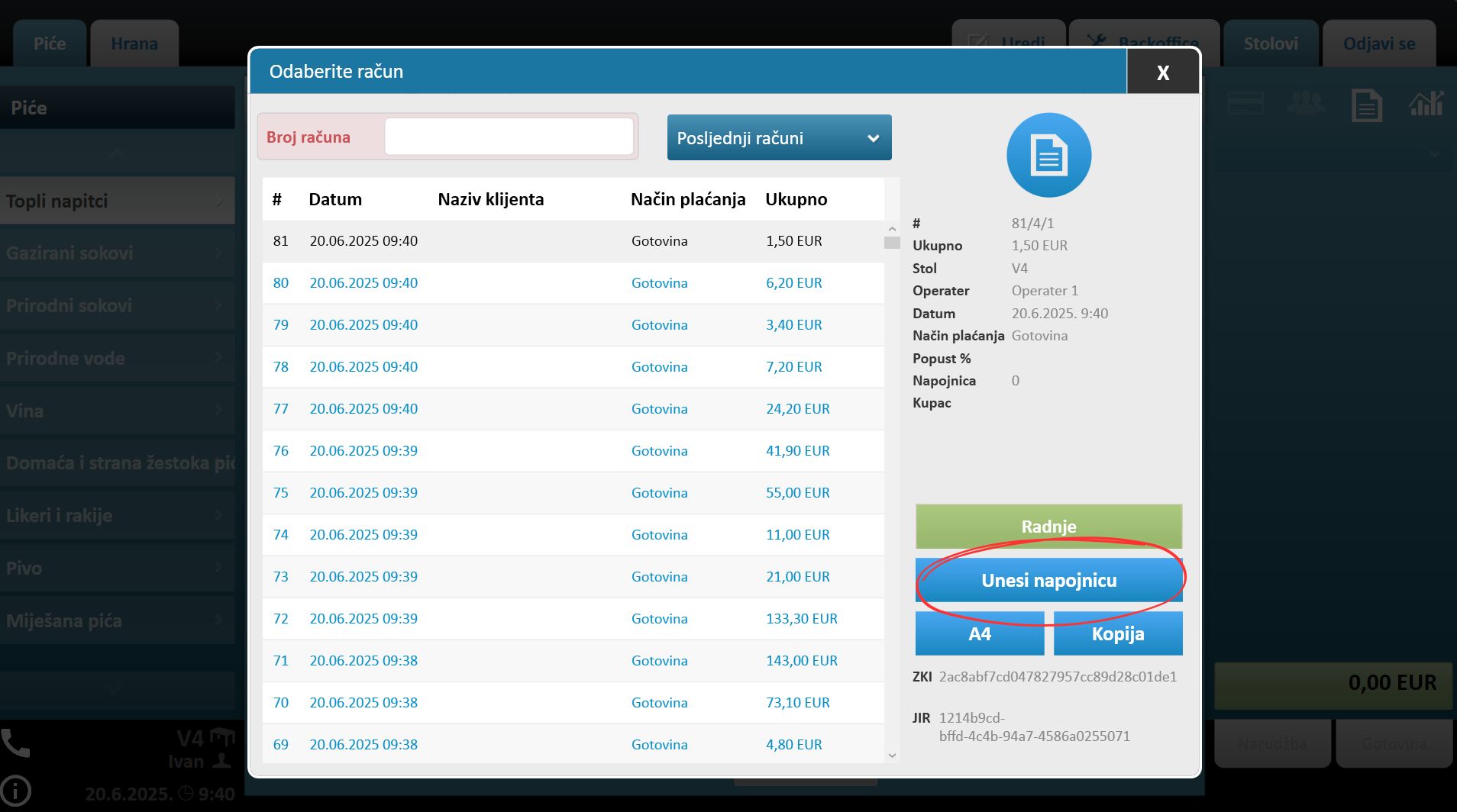Close the Odaberite račun dialog

[x=1162, y=72]
